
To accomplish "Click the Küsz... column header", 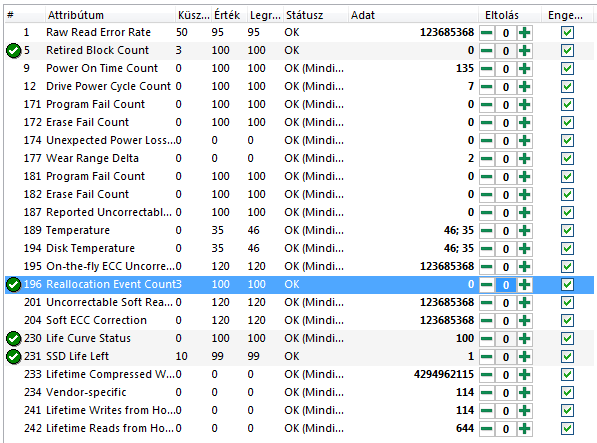I will (193, 15).
